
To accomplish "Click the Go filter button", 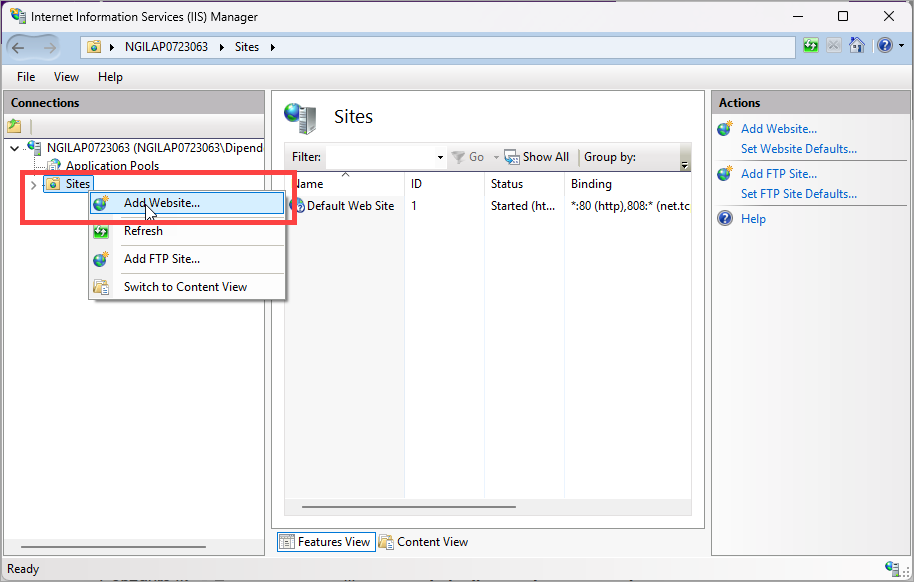I will (x=469, y=157).
